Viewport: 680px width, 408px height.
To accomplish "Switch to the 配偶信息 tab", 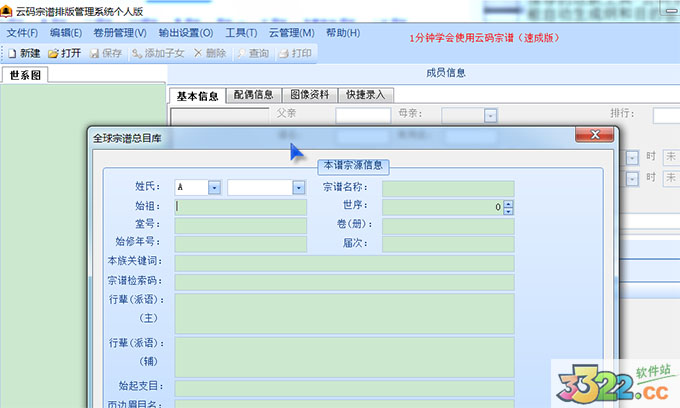I will [x=254, y=95].
